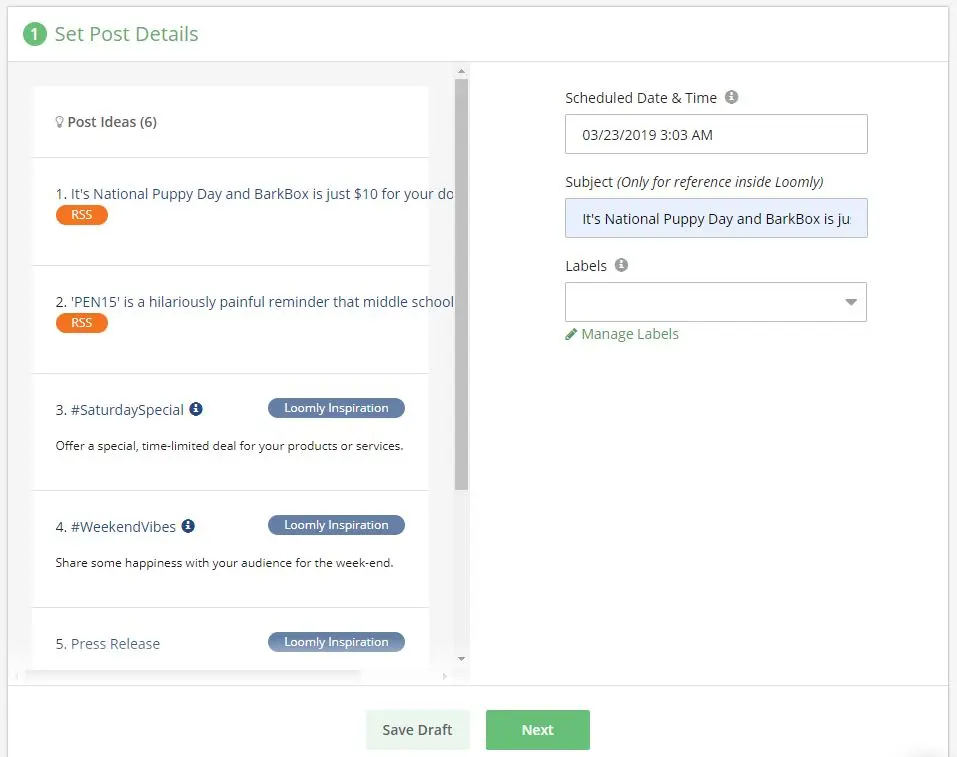Open the Labels dropdown arrow
The width and height of the screenshot is (957, 757).
851,302
